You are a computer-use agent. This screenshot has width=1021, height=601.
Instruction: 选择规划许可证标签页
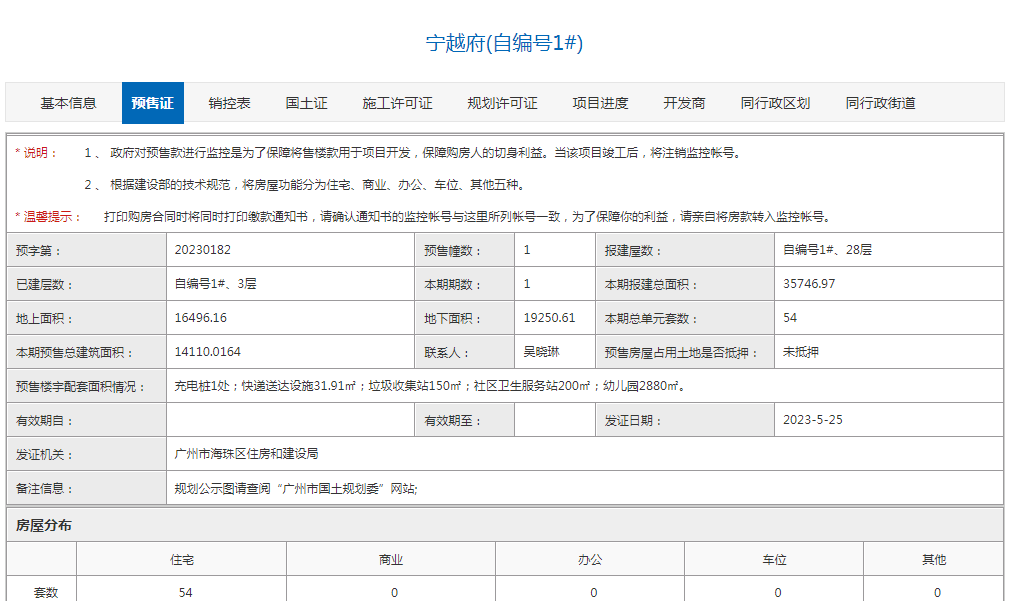(502, 101)
